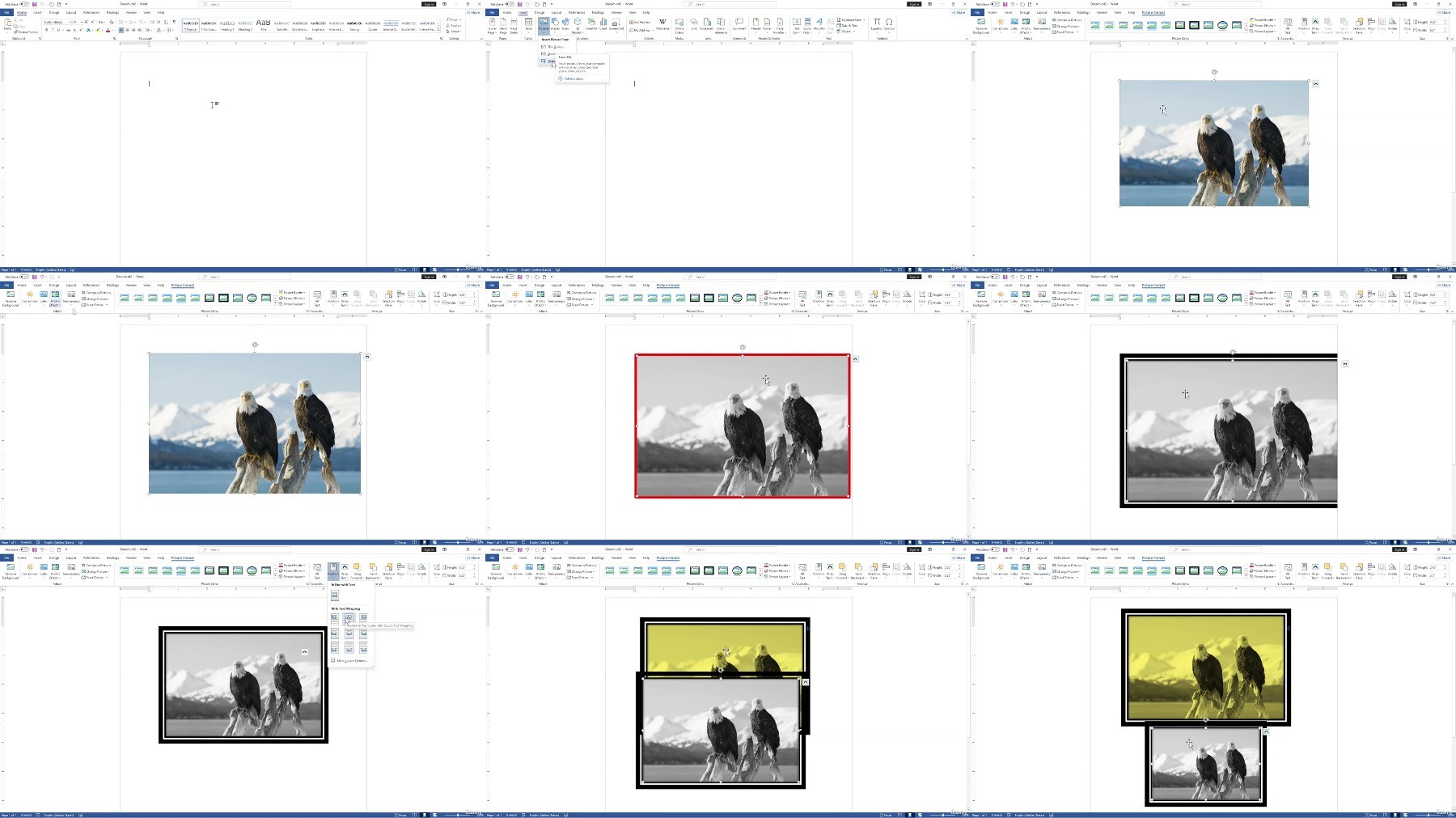Screen dimensions: 1456x818
Task: Click Chart in the Insert-tab window
Action: pos(603,24)
